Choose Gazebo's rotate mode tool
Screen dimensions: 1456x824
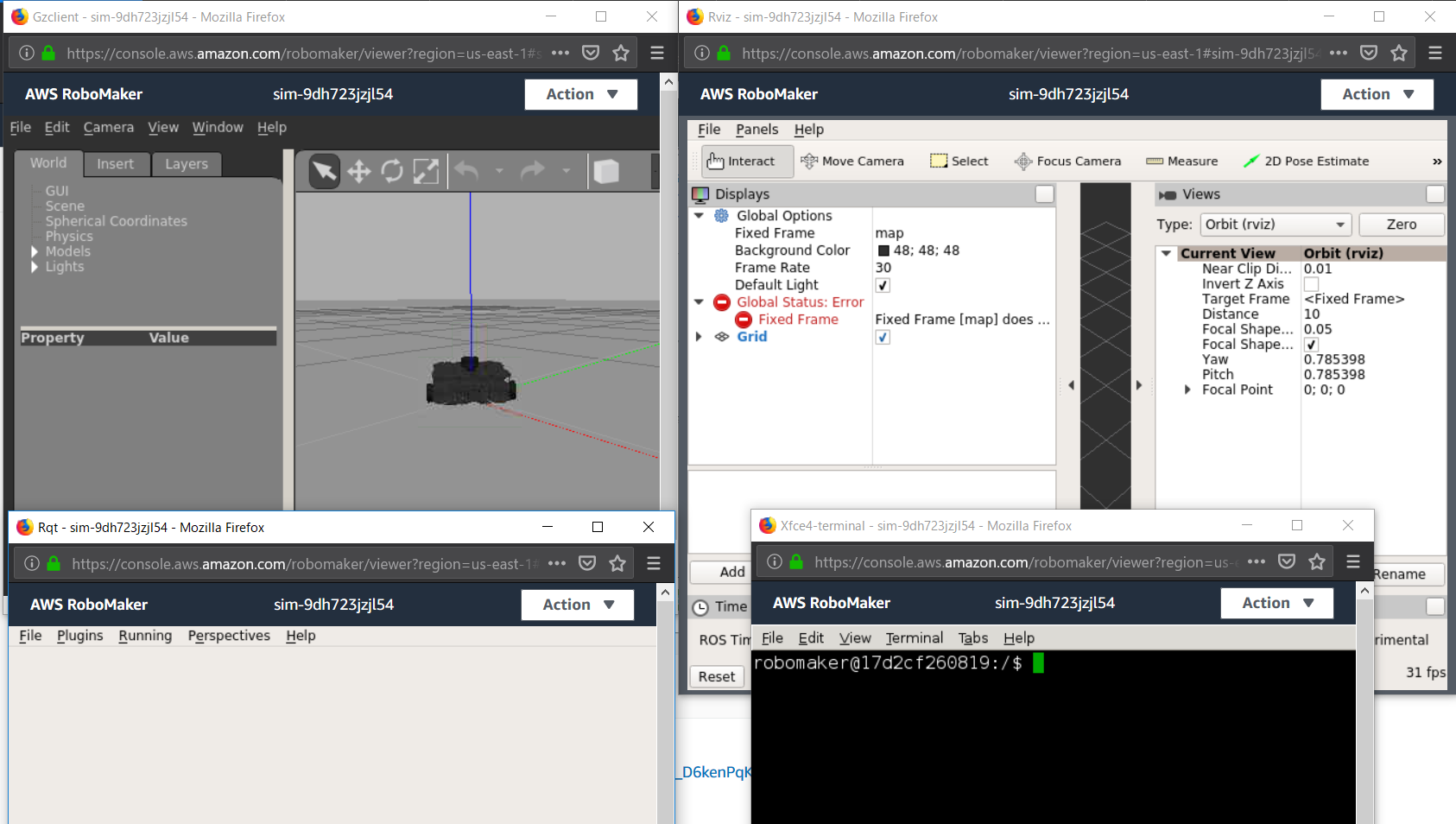pyautogui.click(x=392, y=171)
